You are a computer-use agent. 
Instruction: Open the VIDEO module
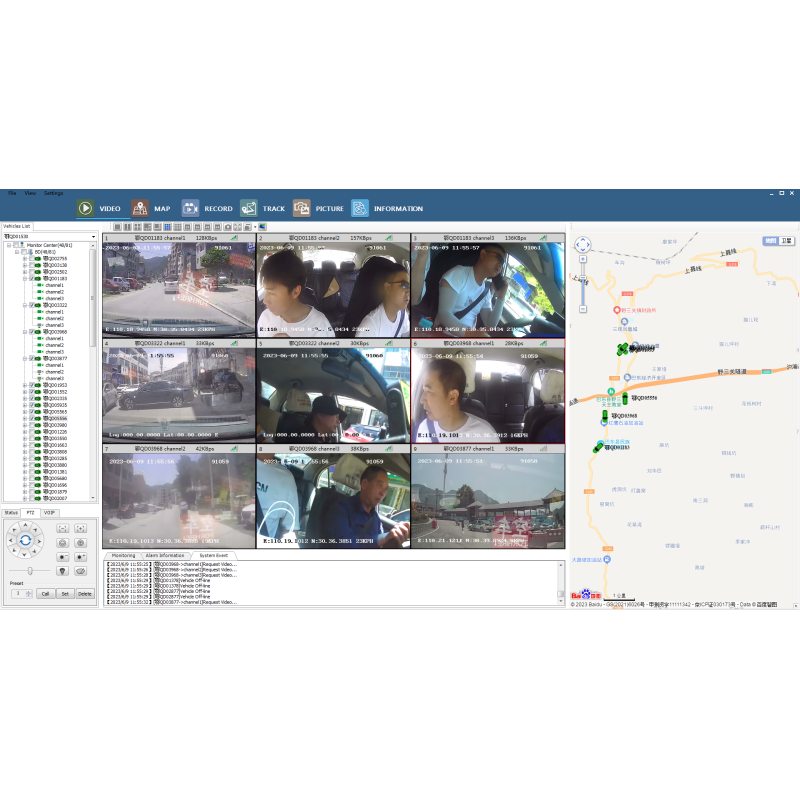(x=99, y=209)
